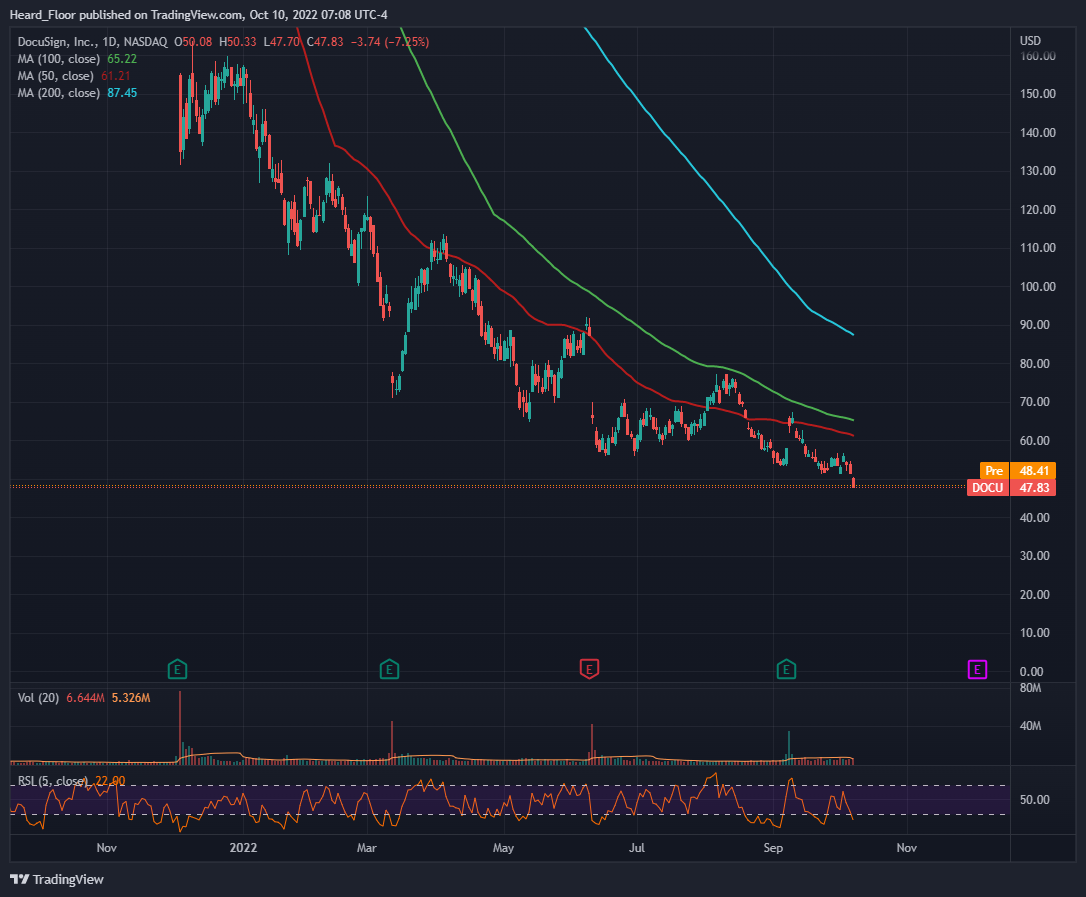The width and height of the screenshot is (1086, 897).
Task: Click the Mar time axis label
Action: [x=366, y=848]
